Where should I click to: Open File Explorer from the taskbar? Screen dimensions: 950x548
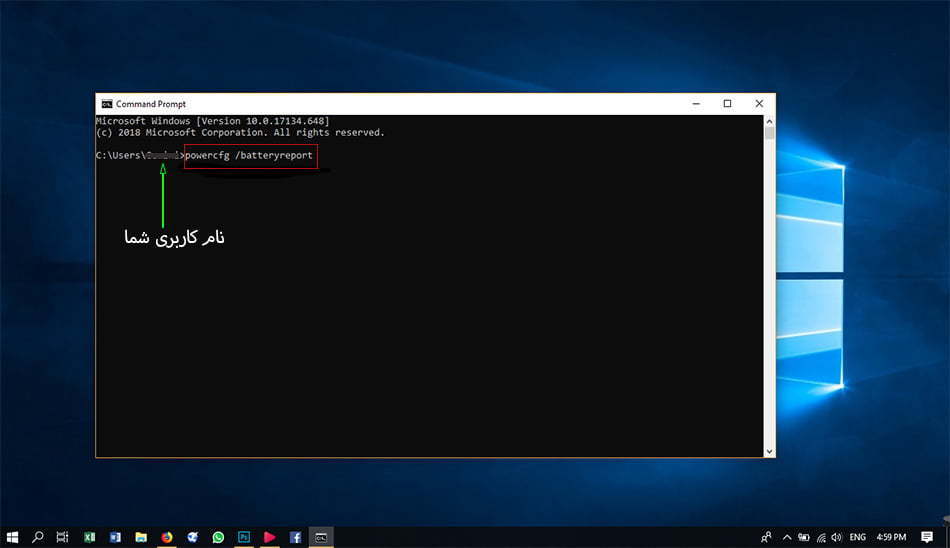click(141, 537)
